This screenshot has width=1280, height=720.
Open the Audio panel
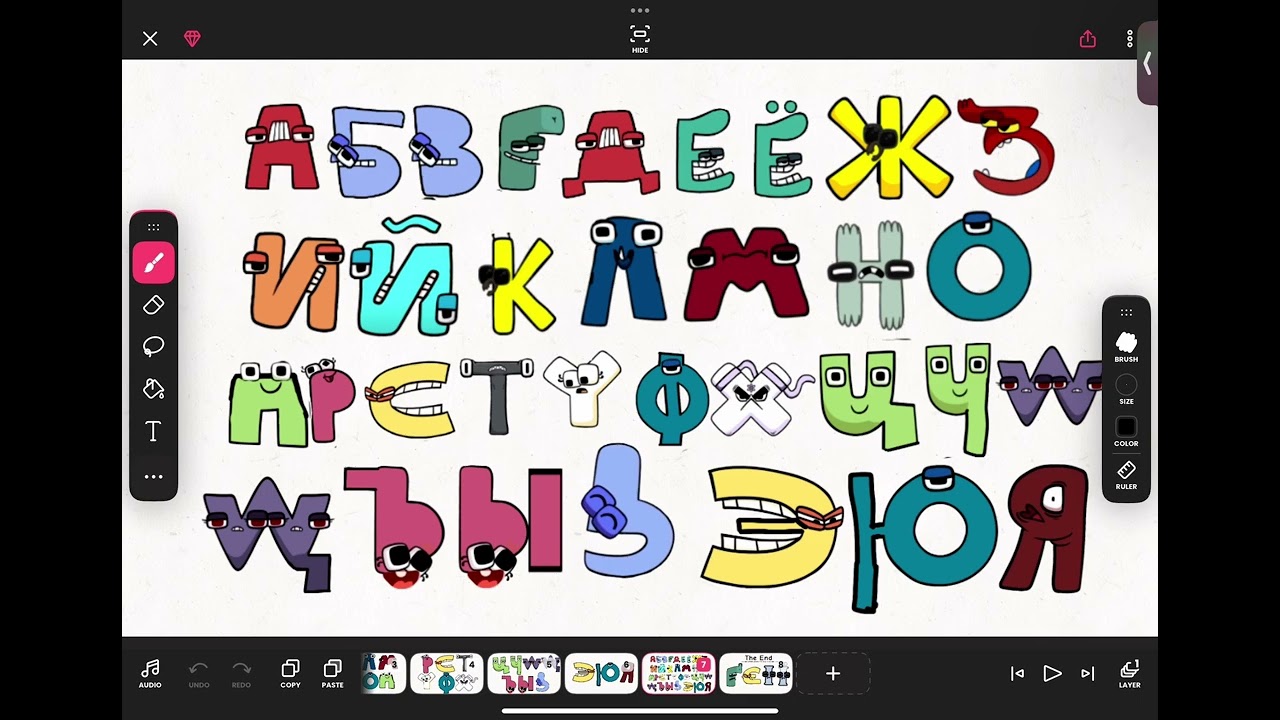pyautogui.click(x=150, y=673)
